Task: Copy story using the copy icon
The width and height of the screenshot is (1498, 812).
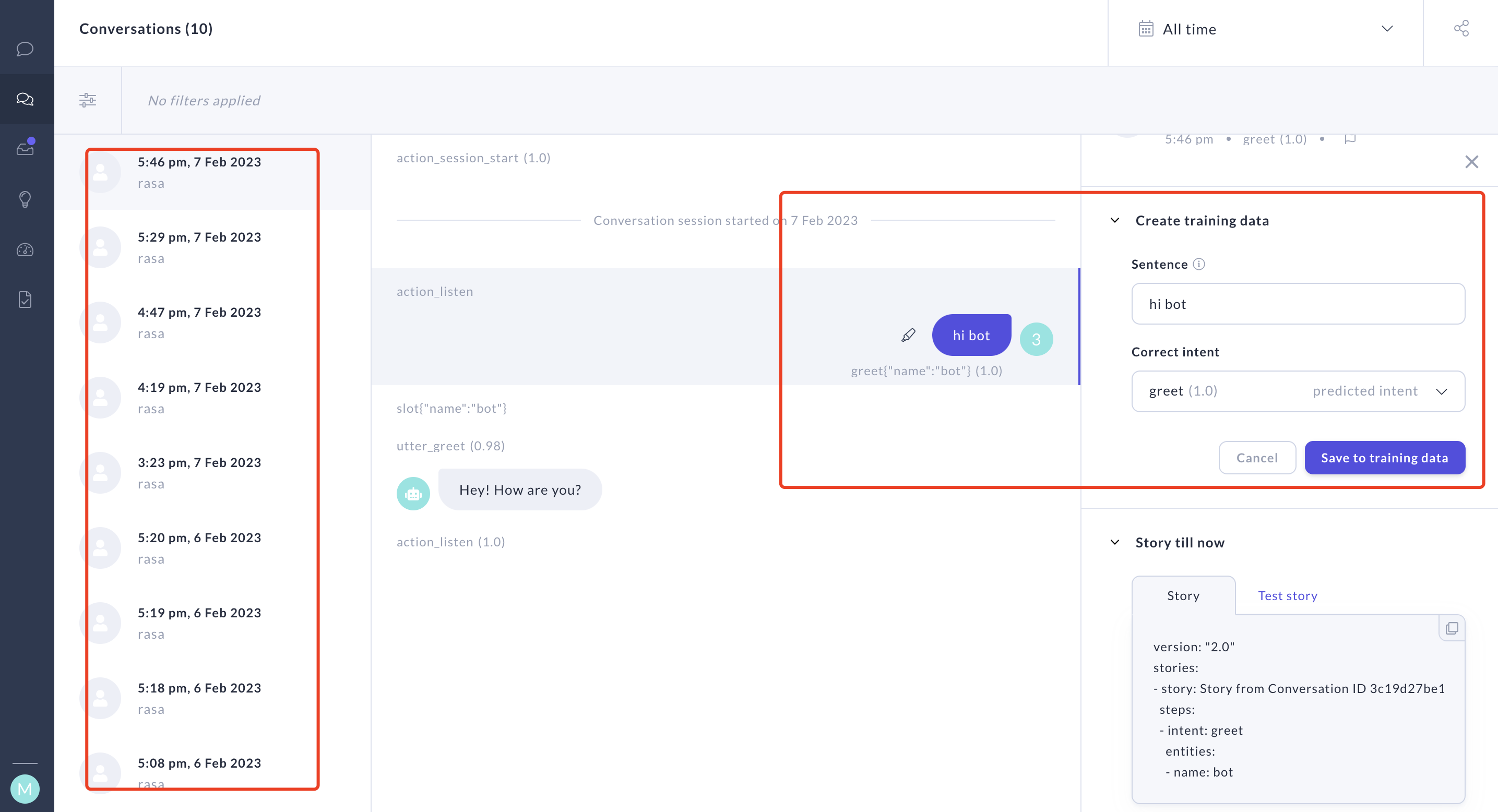Action: pos(1452,628)
